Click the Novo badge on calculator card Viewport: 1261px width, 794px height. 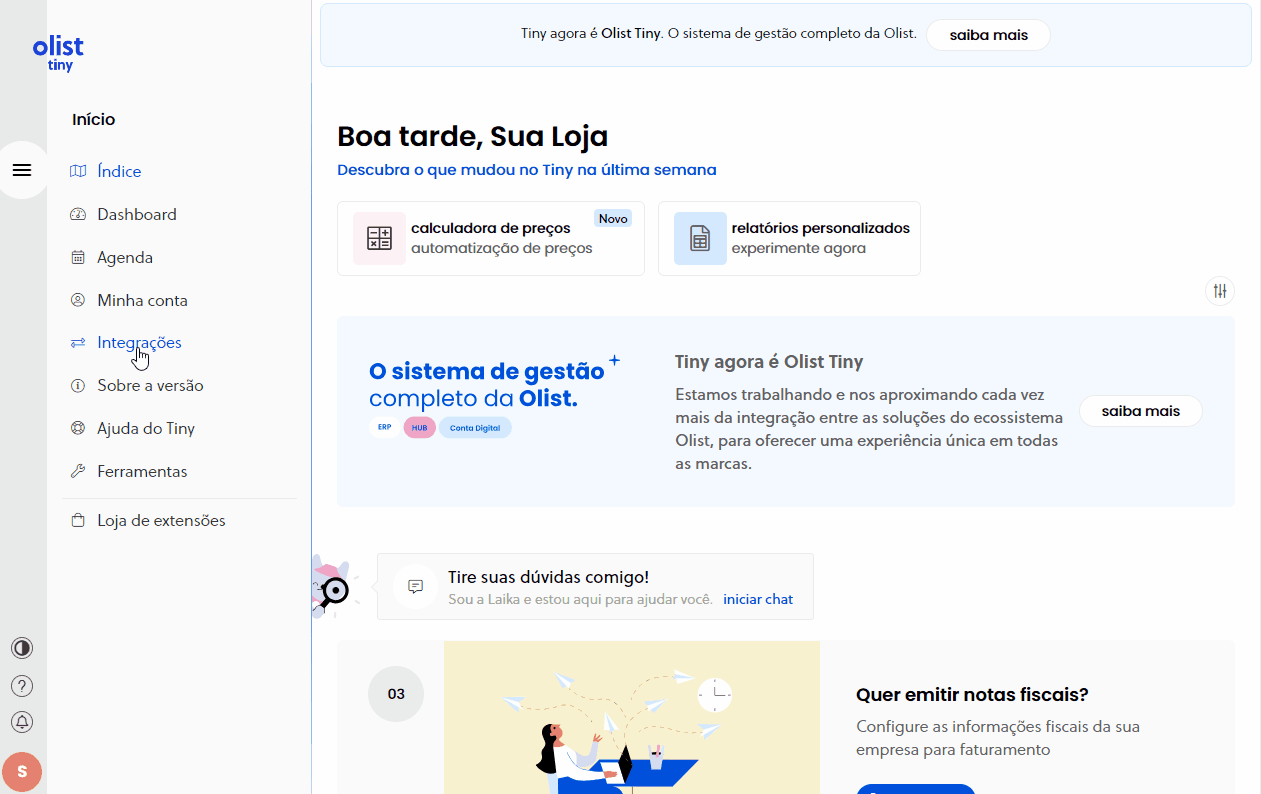pyautogui.click(x=613, y=218)
